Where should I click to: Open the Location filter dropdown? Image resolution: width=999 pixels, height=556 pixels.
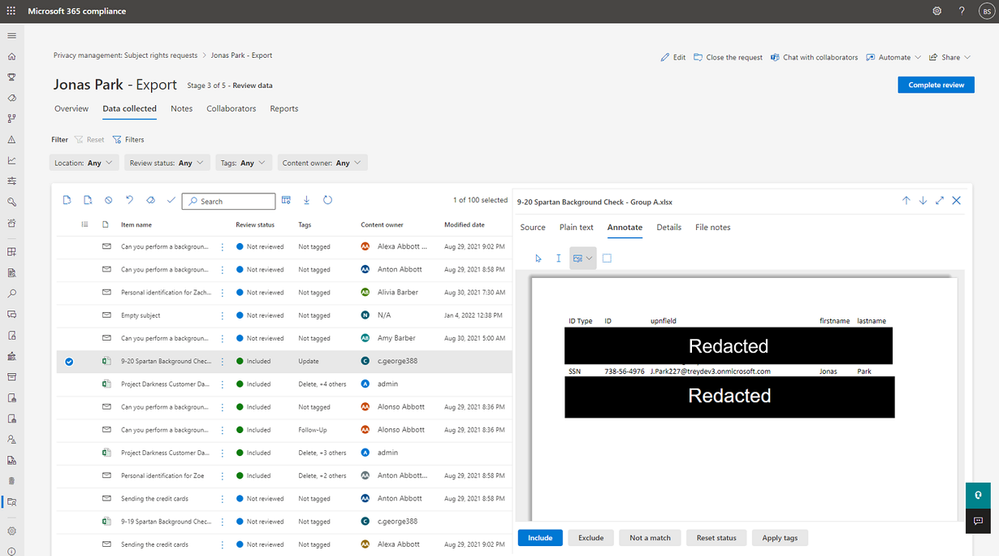[83, 163]
